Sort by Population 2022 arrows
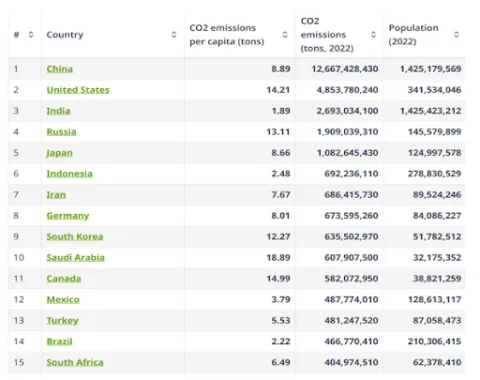The width and height of the screenshot is (480, 380). point(456,34)
